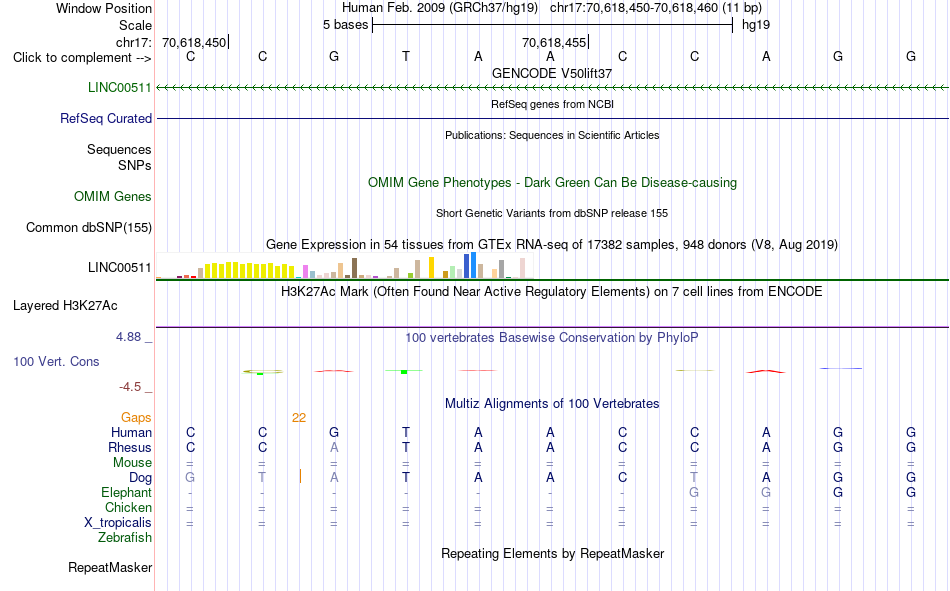Viewport: 950px width, 591px height.
Task: Click the red PhyloP conservation peak
Action: point(766,372)
